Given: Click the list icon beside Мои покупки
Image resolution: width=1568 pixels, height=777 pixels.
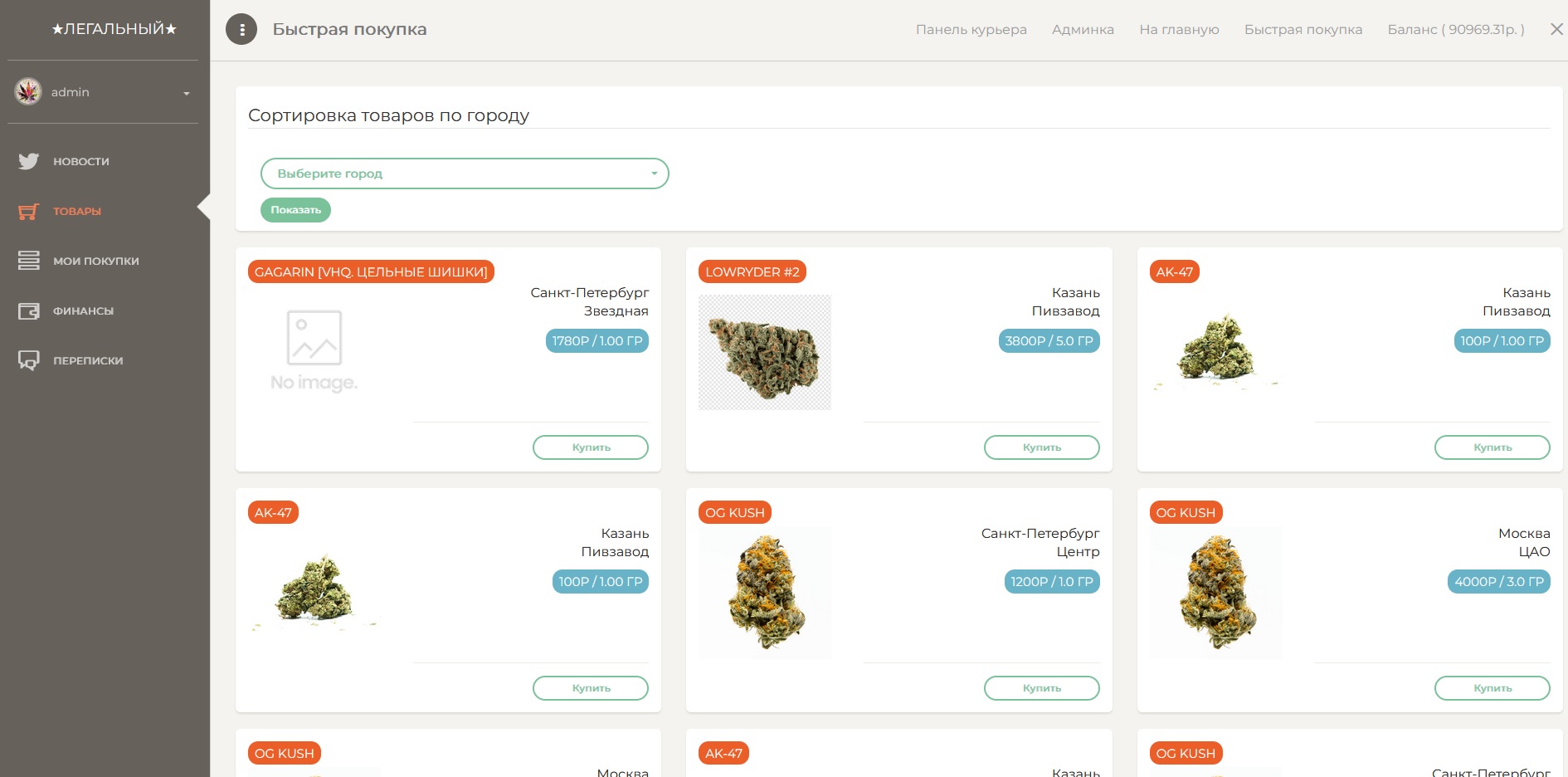Looking at the screenshot, I should [29, 261].
